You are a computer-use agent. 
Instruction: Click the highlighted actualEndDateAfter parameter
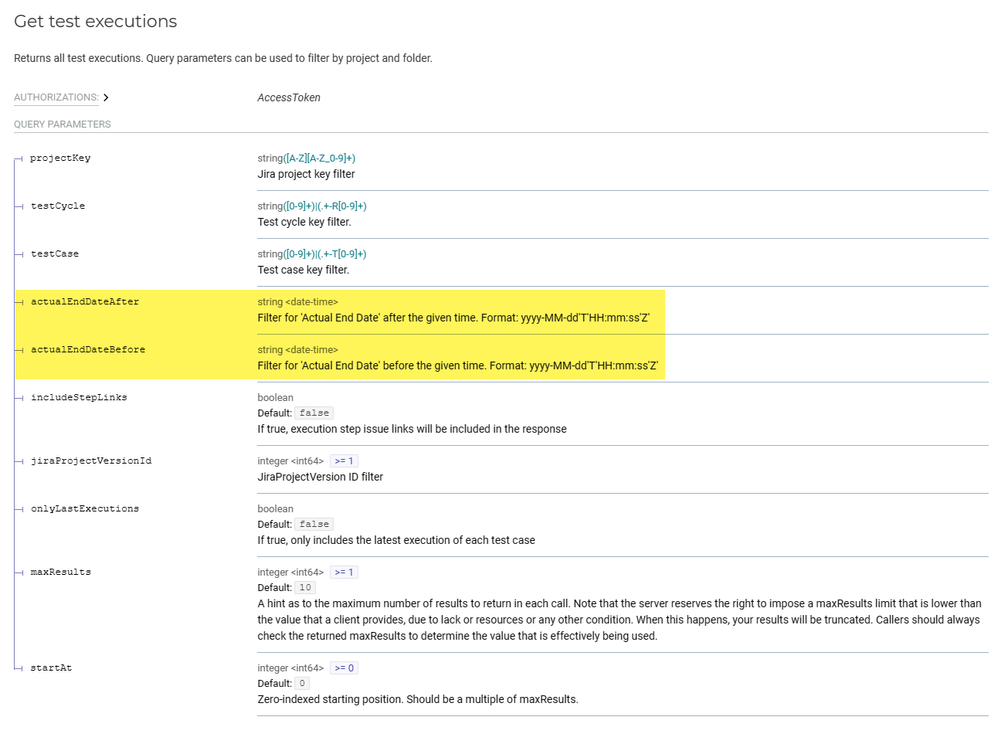[x=84, y=302]
